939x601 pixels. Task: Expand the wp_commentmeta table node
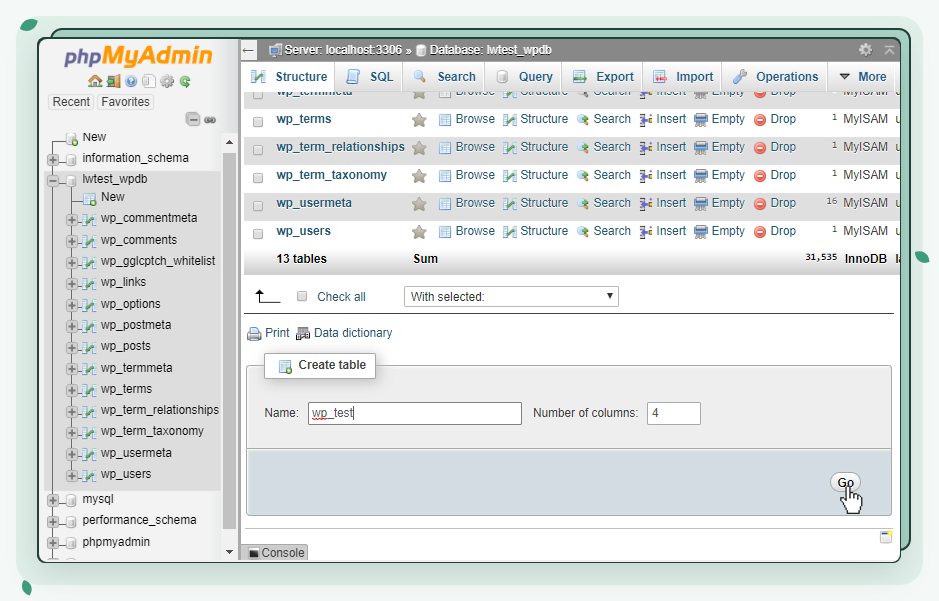(x=71, y=220)
